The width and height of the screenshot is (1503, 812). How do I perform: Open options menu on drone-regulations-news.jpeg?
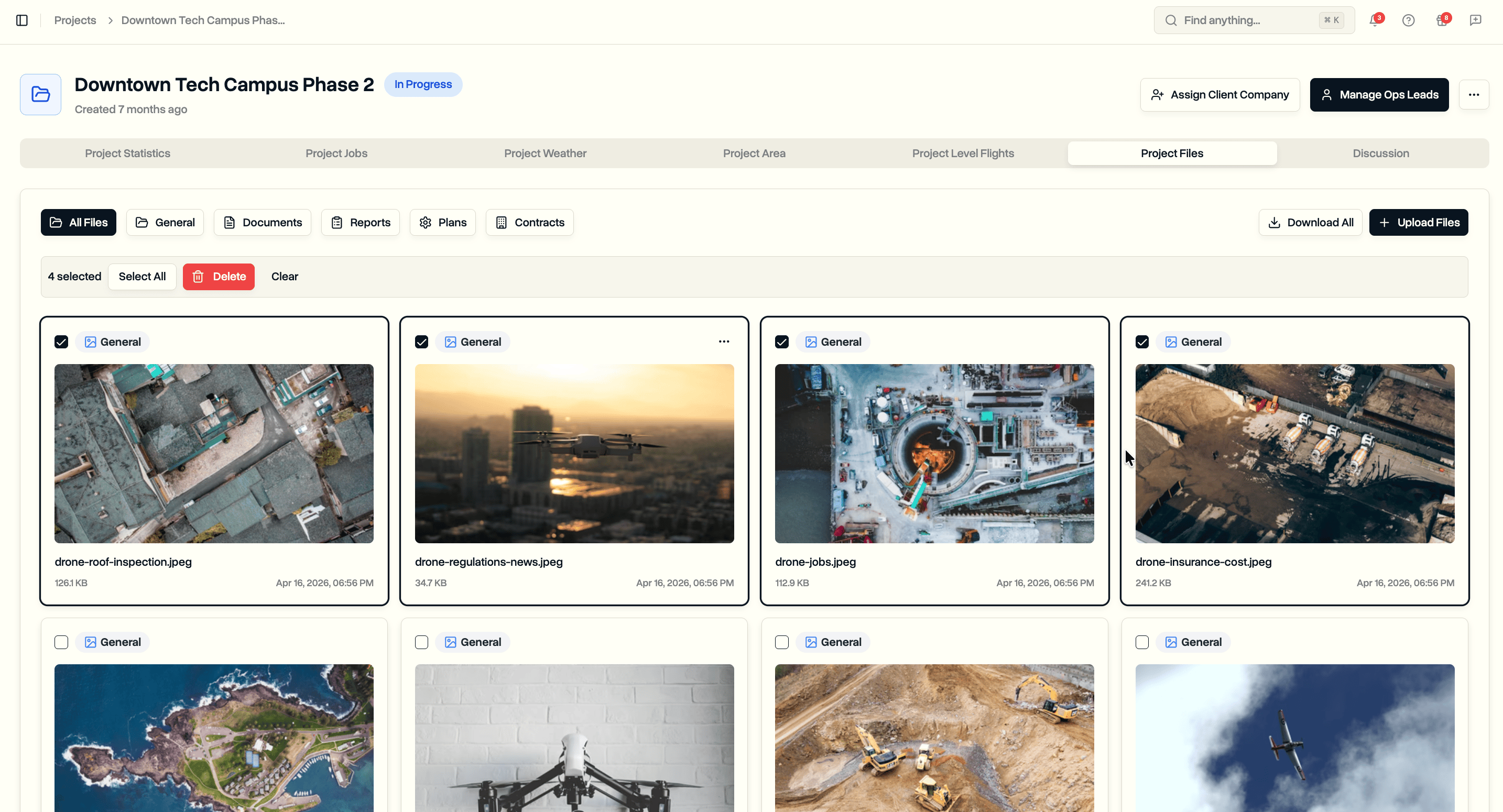click(724, 341)
